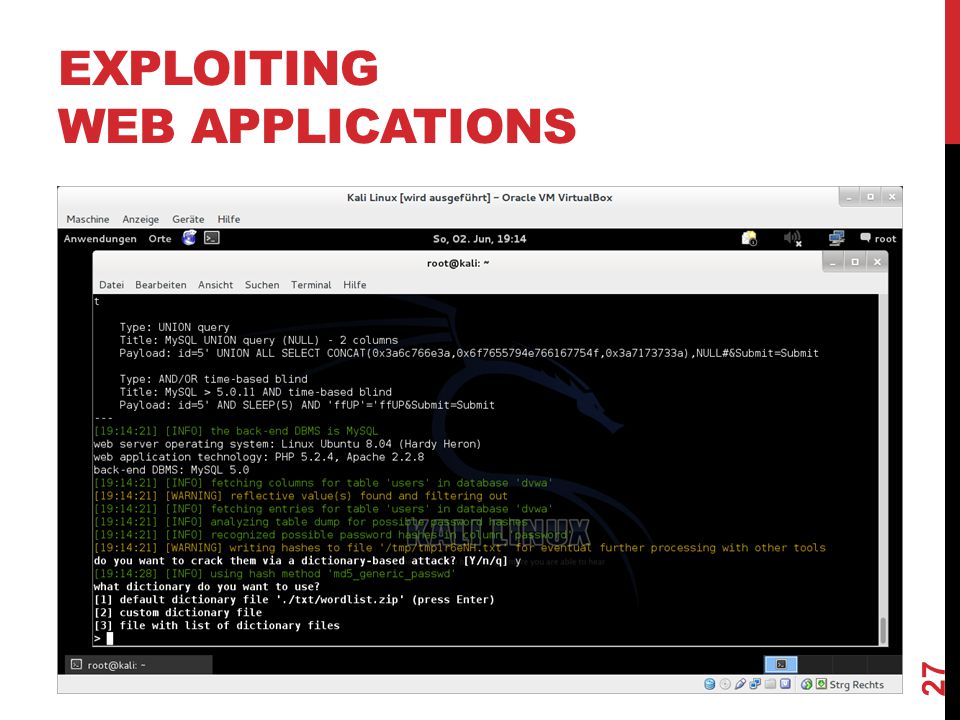960x720 pixels.
Task: Open the Anwendungen menu in Kali panel
Action: pyautogui.click(x=100, y=239)
